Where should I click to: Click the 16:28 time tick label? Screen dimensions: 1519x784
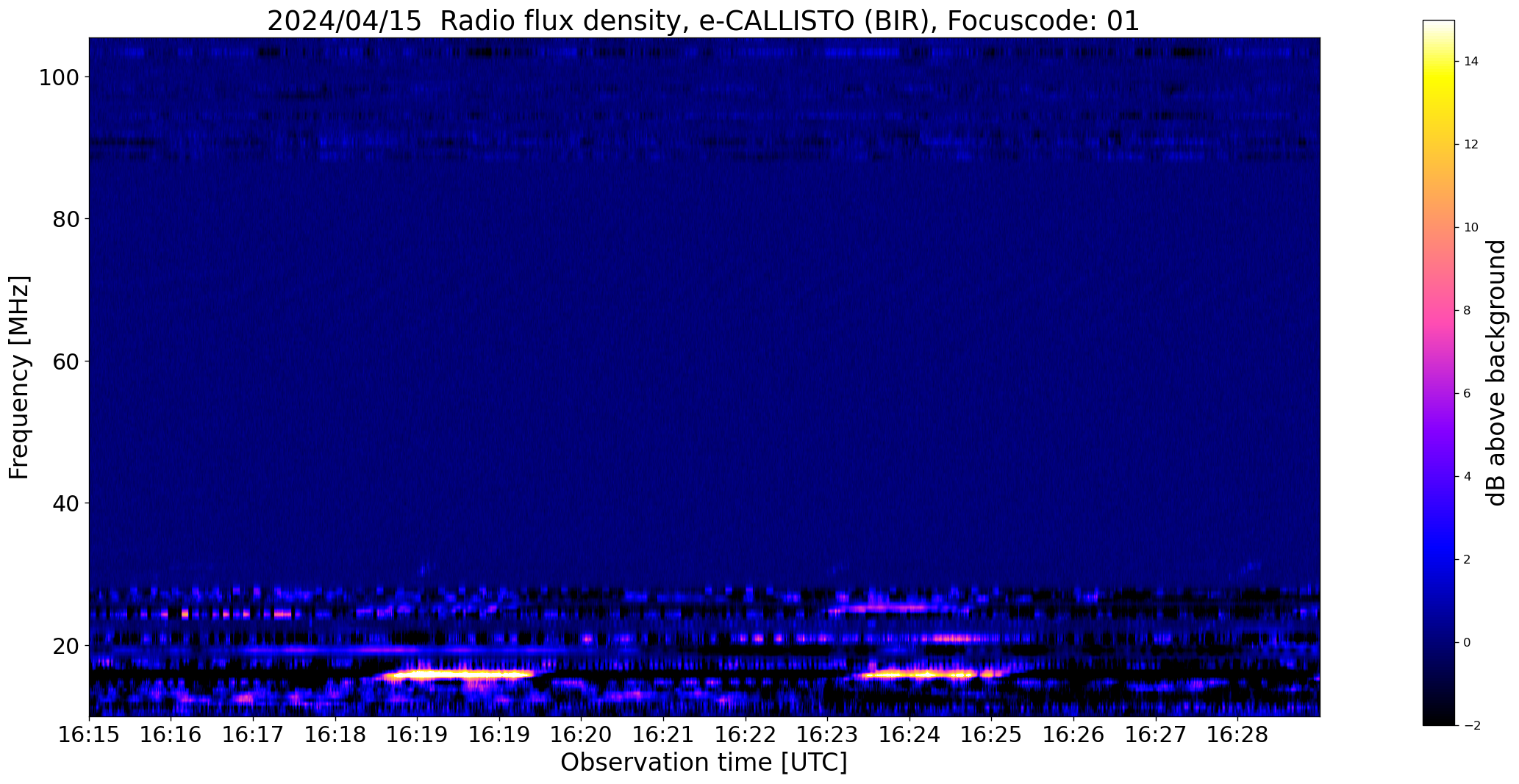[x=1237, y=735]
